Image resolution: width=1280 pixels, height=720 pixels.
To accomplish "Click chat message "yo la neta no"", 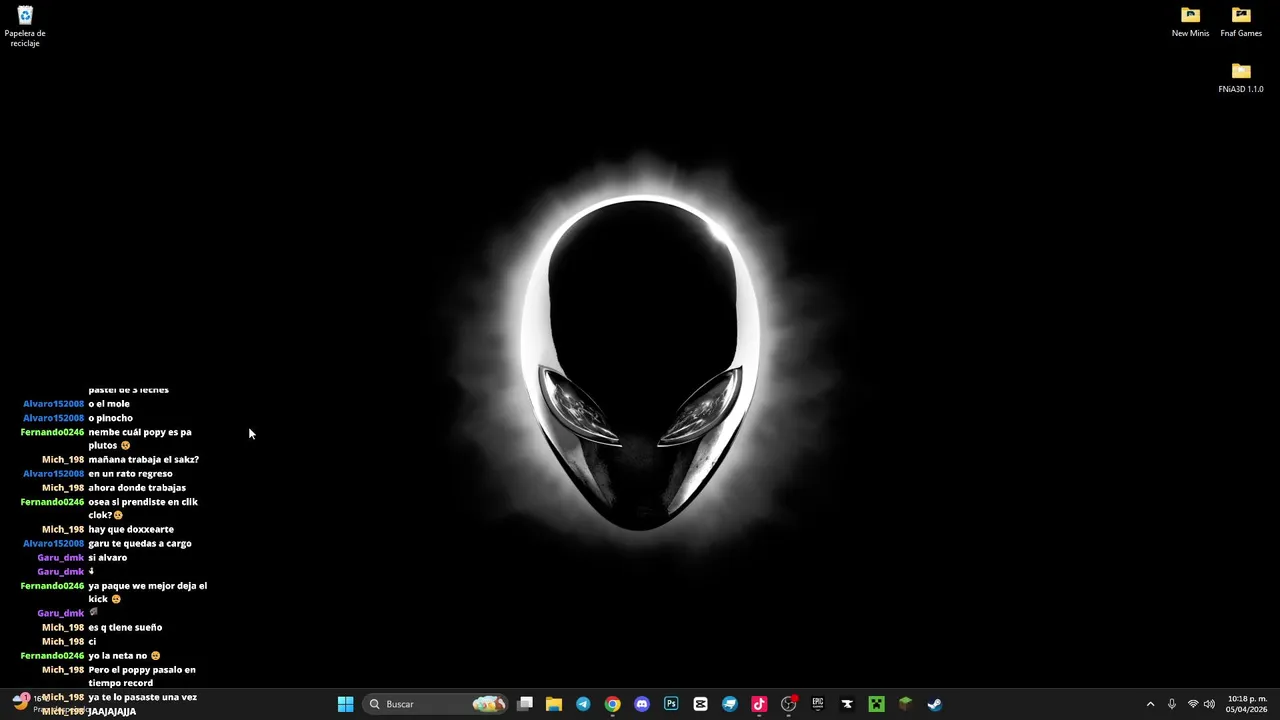I will pyautogui.click(x=118, y=656).
